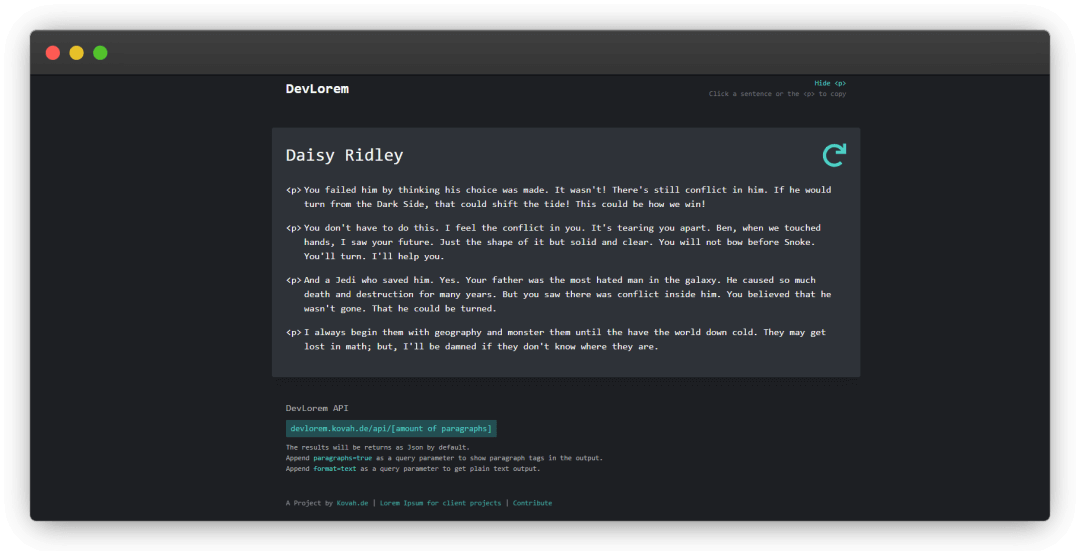
Task: Click the green maximize window button
Action: [101, 53]
